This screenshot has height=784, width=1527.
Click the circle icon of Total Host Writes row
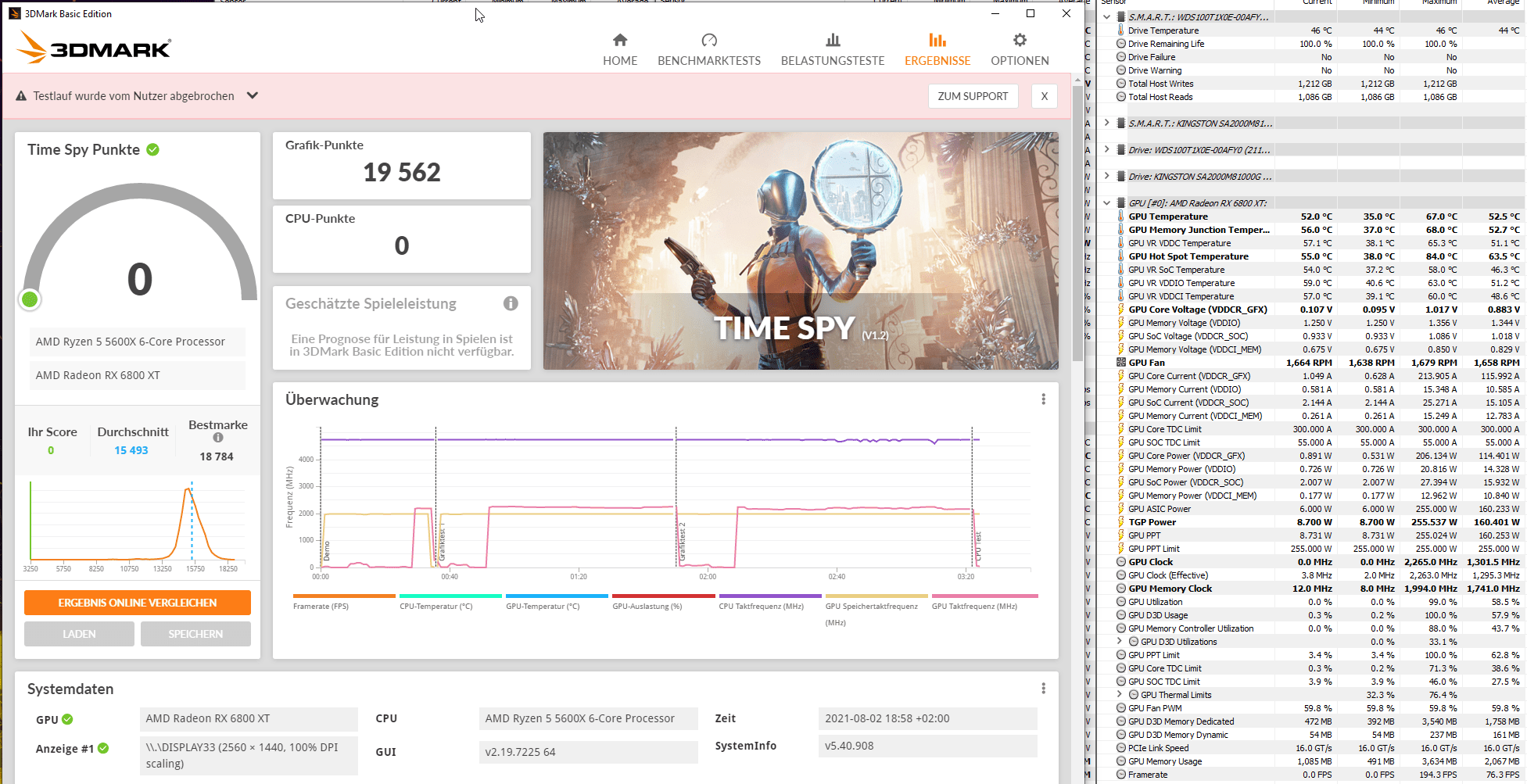[1121, 84]
